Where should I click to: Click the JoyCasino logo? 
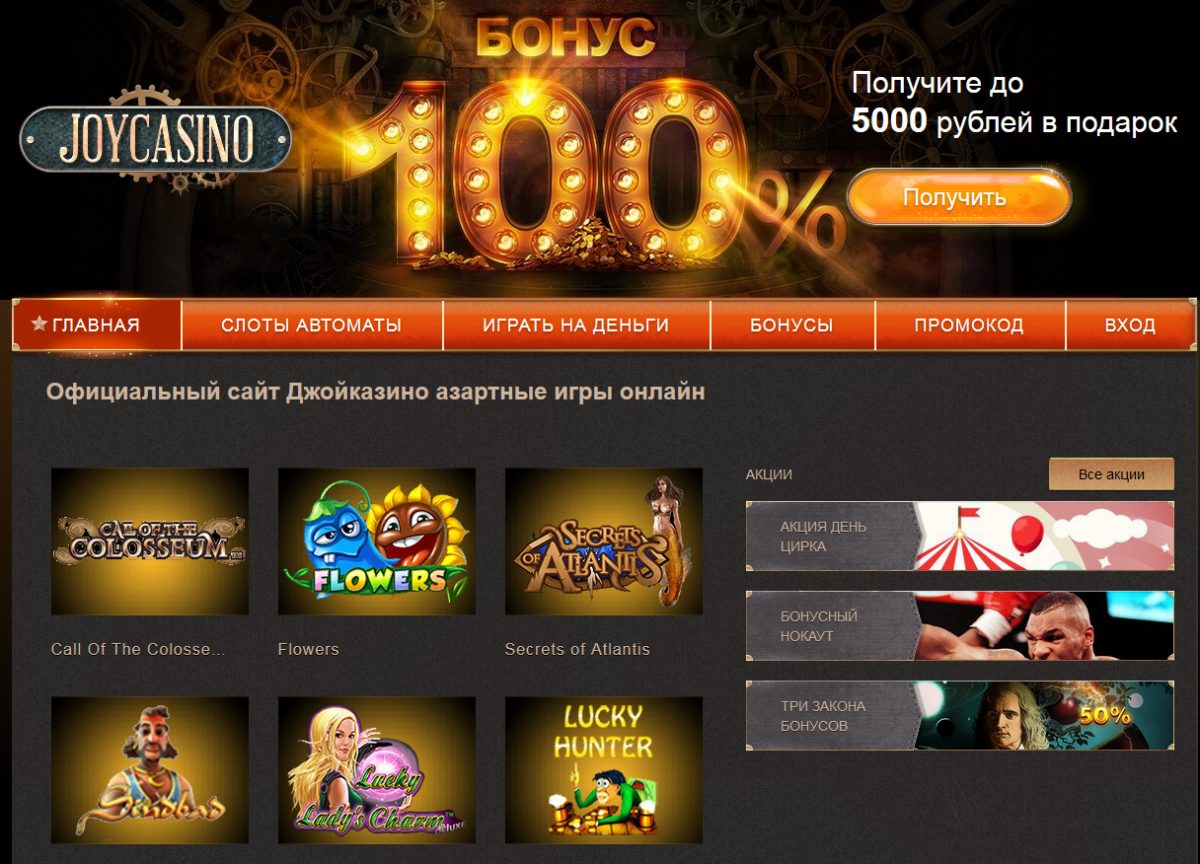(x=156, y=139)
